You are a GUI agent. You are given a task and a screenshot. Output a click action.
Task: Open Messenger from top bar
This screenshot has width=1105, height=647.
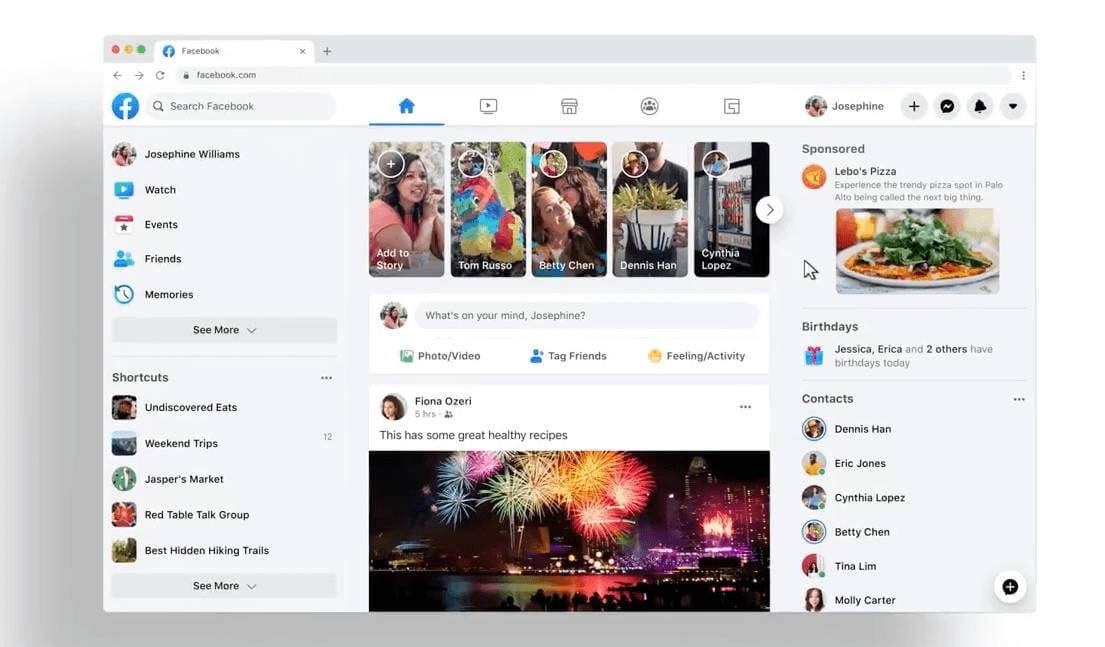[946, 106]
